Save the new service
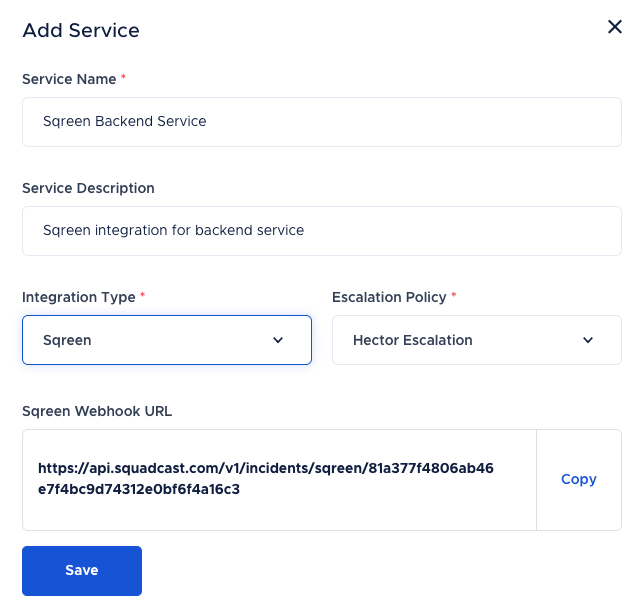The image size is (643, 613). (x=82, y=571)
